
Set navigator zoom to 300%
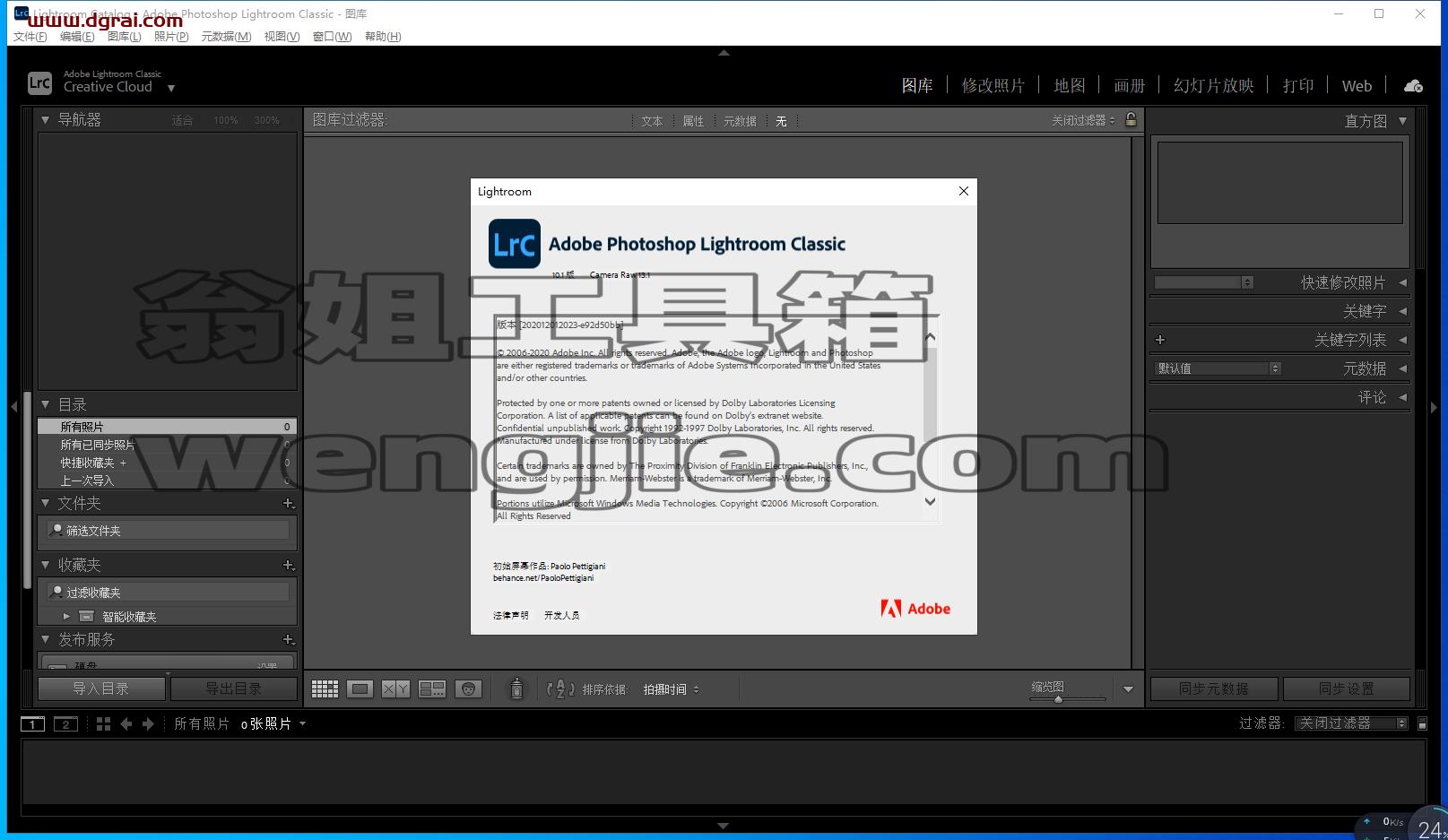267,120
